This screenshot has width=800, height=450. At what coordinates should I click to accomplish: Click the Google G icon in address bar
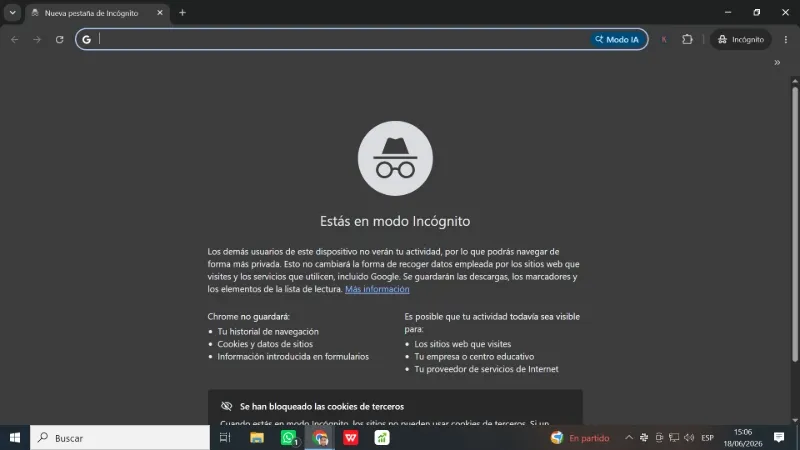point(87,39)
